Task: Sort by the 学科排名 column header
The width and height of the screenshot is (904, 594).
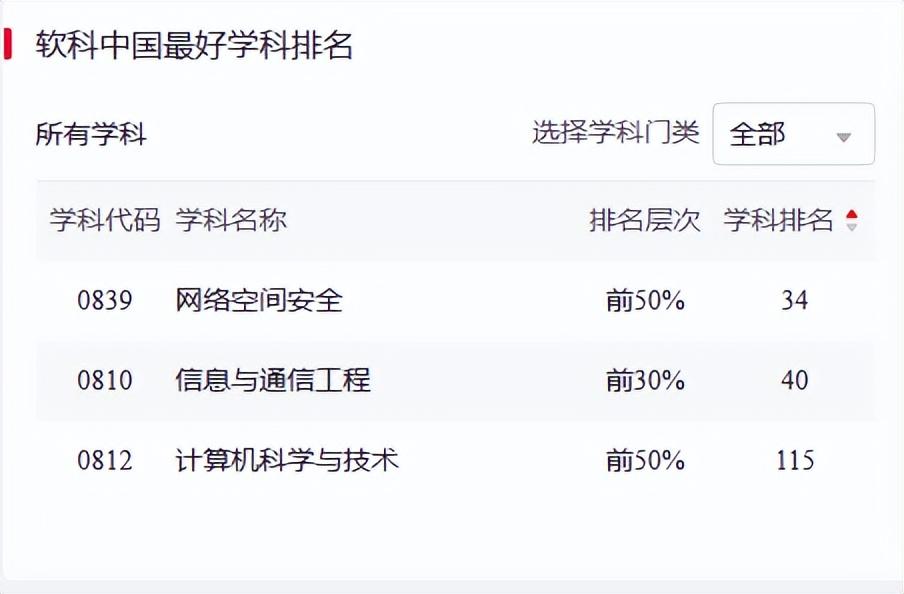Action: 778,221
